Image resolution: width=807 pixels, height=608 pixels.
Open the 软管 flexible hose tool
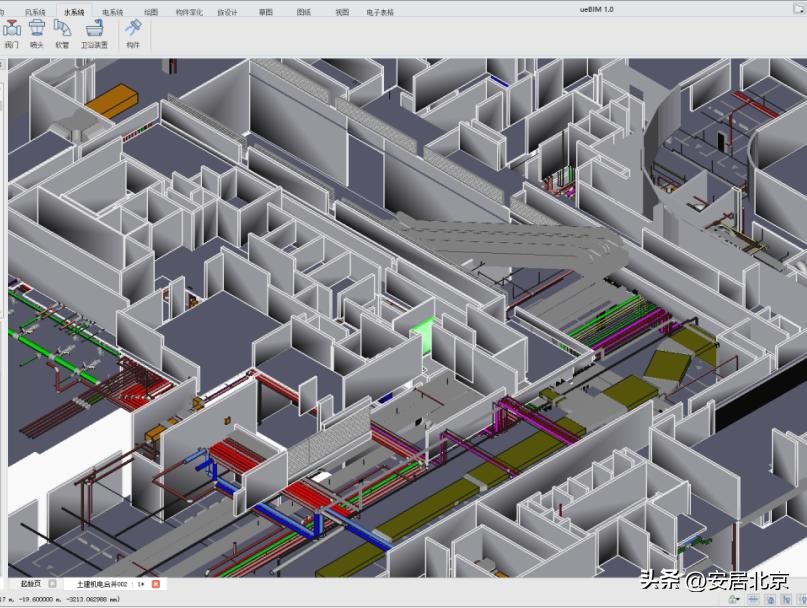tap(62, 32)
